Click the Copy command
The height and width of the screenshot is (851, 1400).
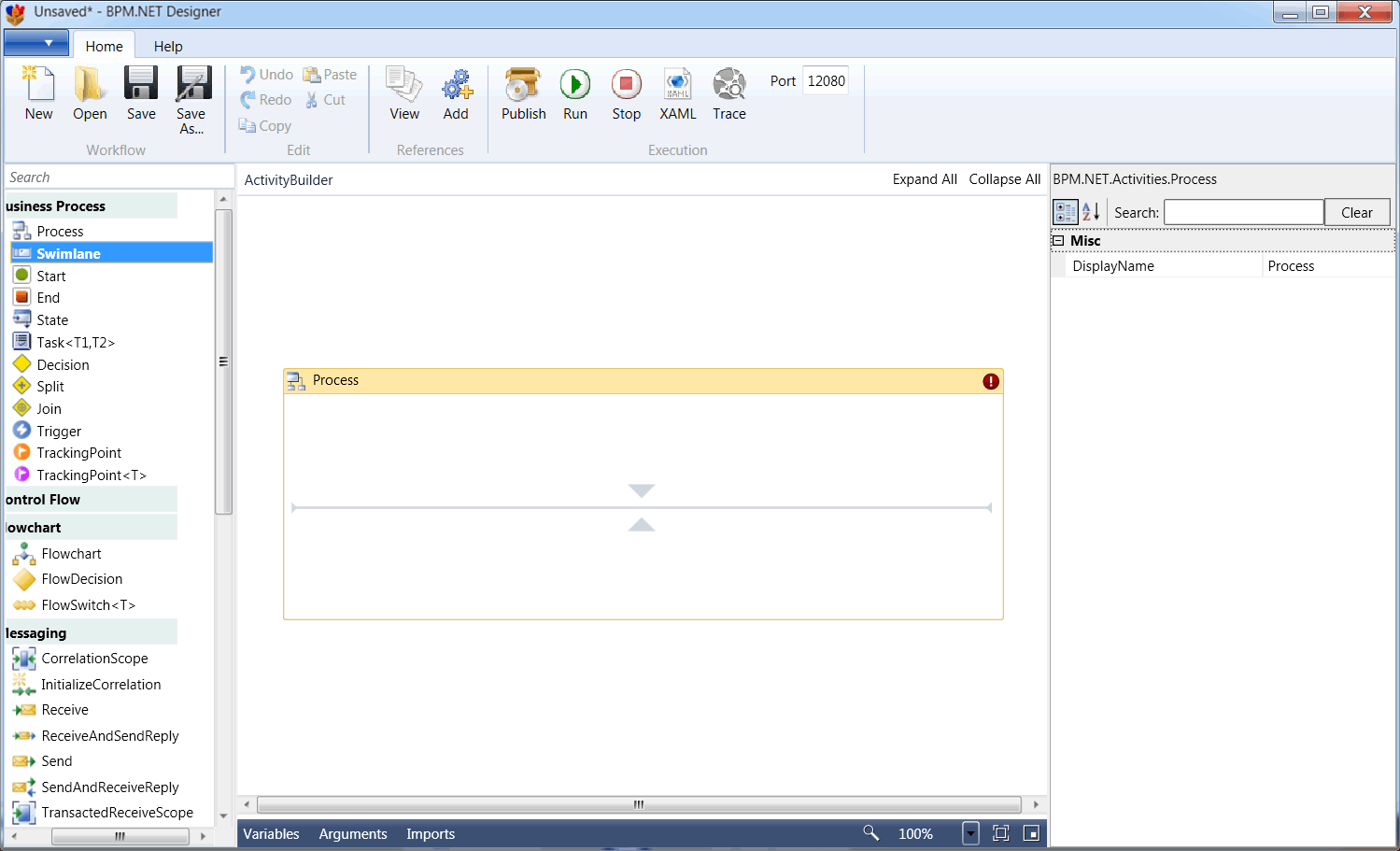point(265,126)
